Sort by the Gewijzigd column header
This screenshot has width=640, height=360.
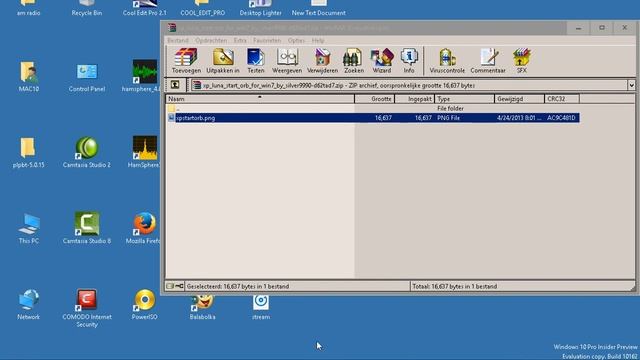[519, 99]
